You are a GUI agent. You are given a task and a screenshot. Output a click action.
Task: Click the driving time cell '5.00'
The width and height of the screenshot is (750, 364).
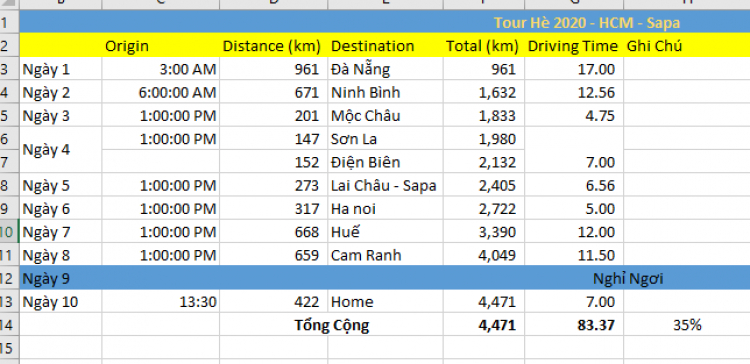pyautogui.click(x=574, y=209)
